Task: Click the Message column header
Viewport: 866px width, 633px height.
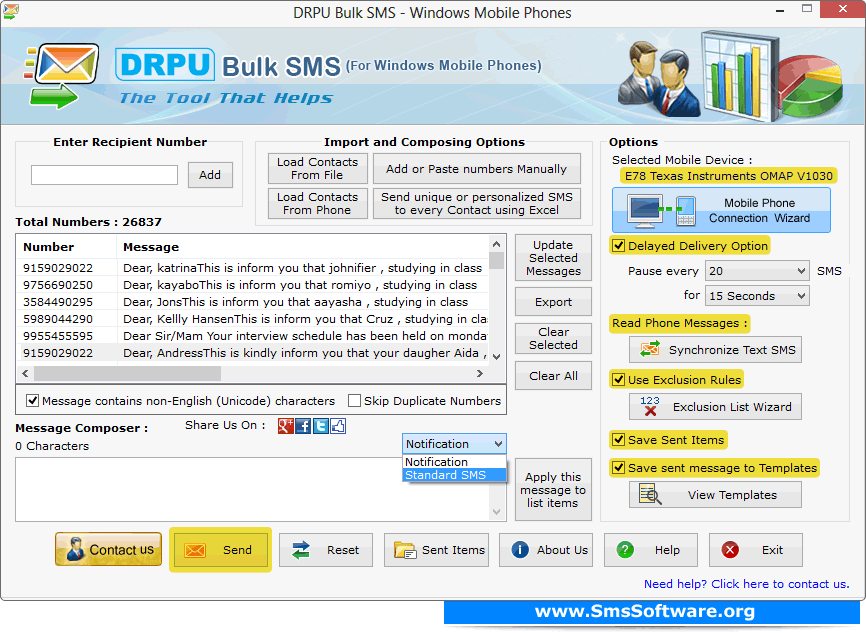Action: pyautogui.click(x=303, y=247)
